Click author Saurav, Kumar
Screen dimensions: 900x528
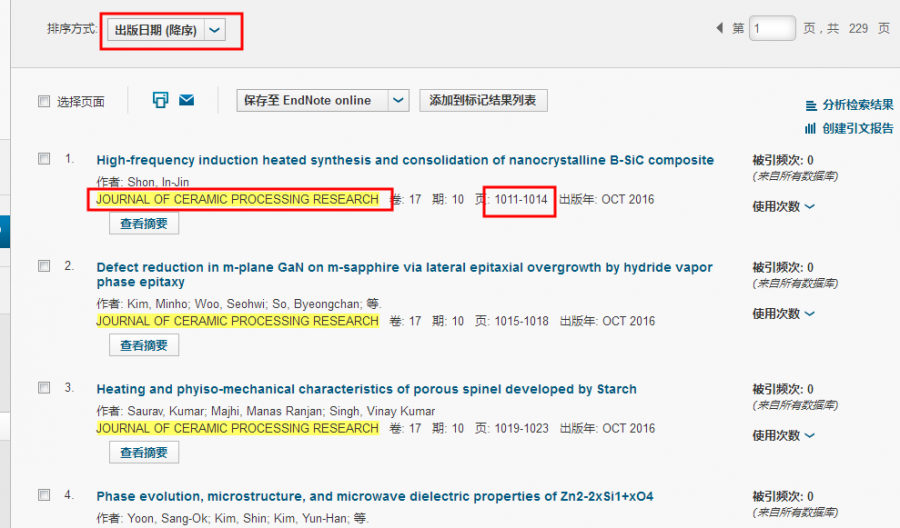pos(165,411)
